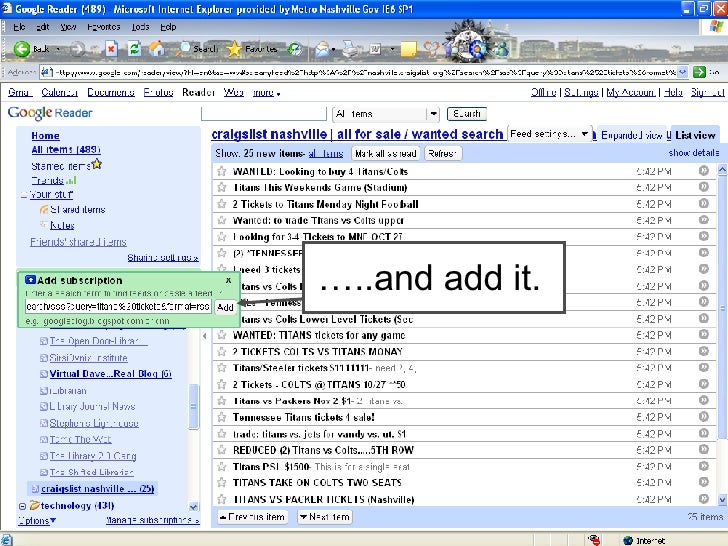The image size is (728, 546).
Task: Click the IE Home icon
Action: [x=157, y=48]
